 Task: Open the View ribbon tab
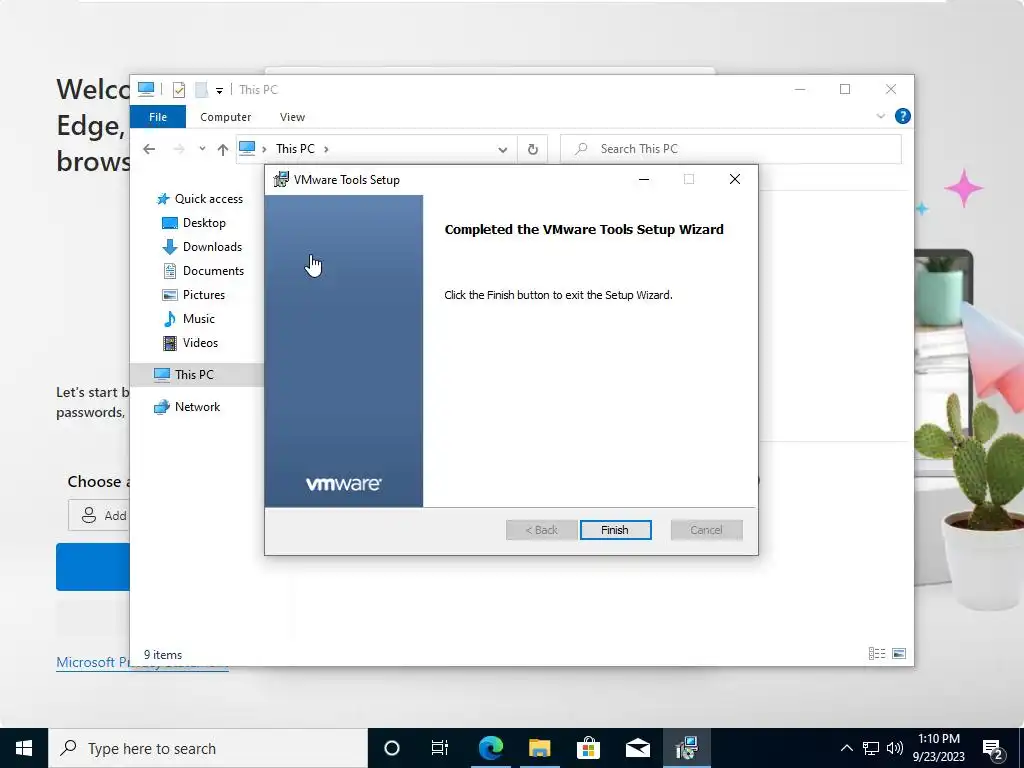[292, 117]
